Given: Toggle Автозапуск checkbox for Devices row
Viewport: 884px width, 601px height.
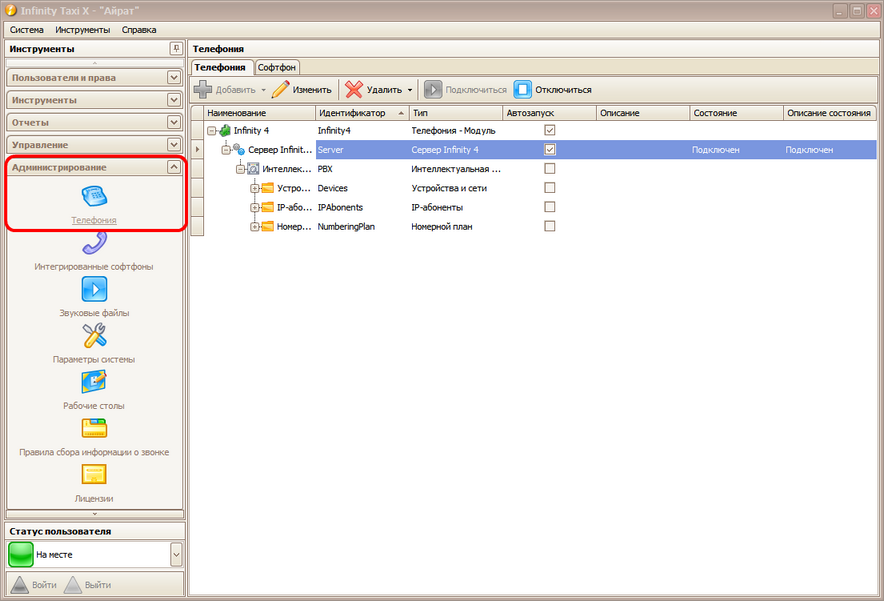Looking at the screenshot, I should click(x=550, y=188).
